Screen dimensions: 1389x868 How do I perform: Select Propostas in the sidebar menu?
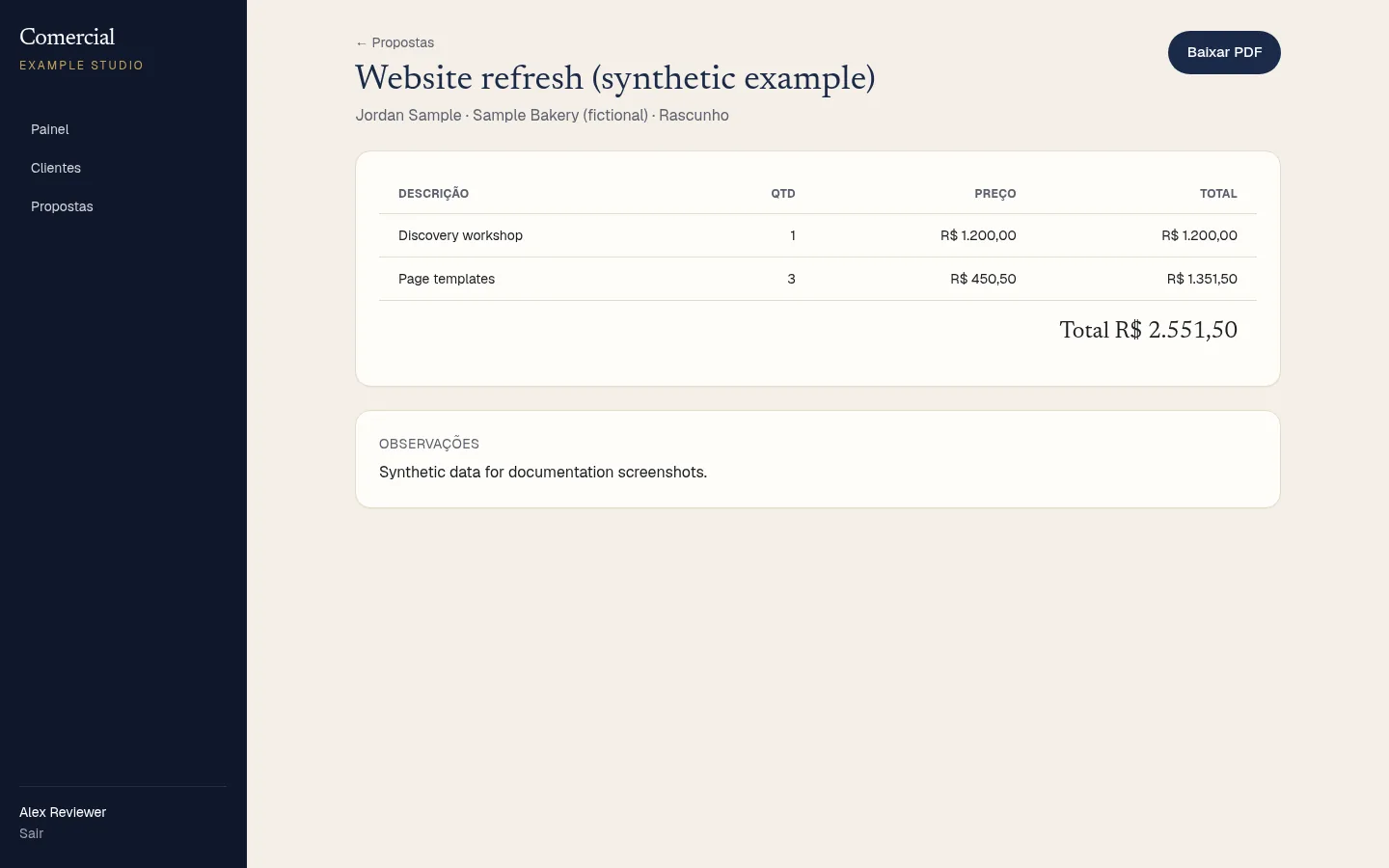click(x=62, y=206)
